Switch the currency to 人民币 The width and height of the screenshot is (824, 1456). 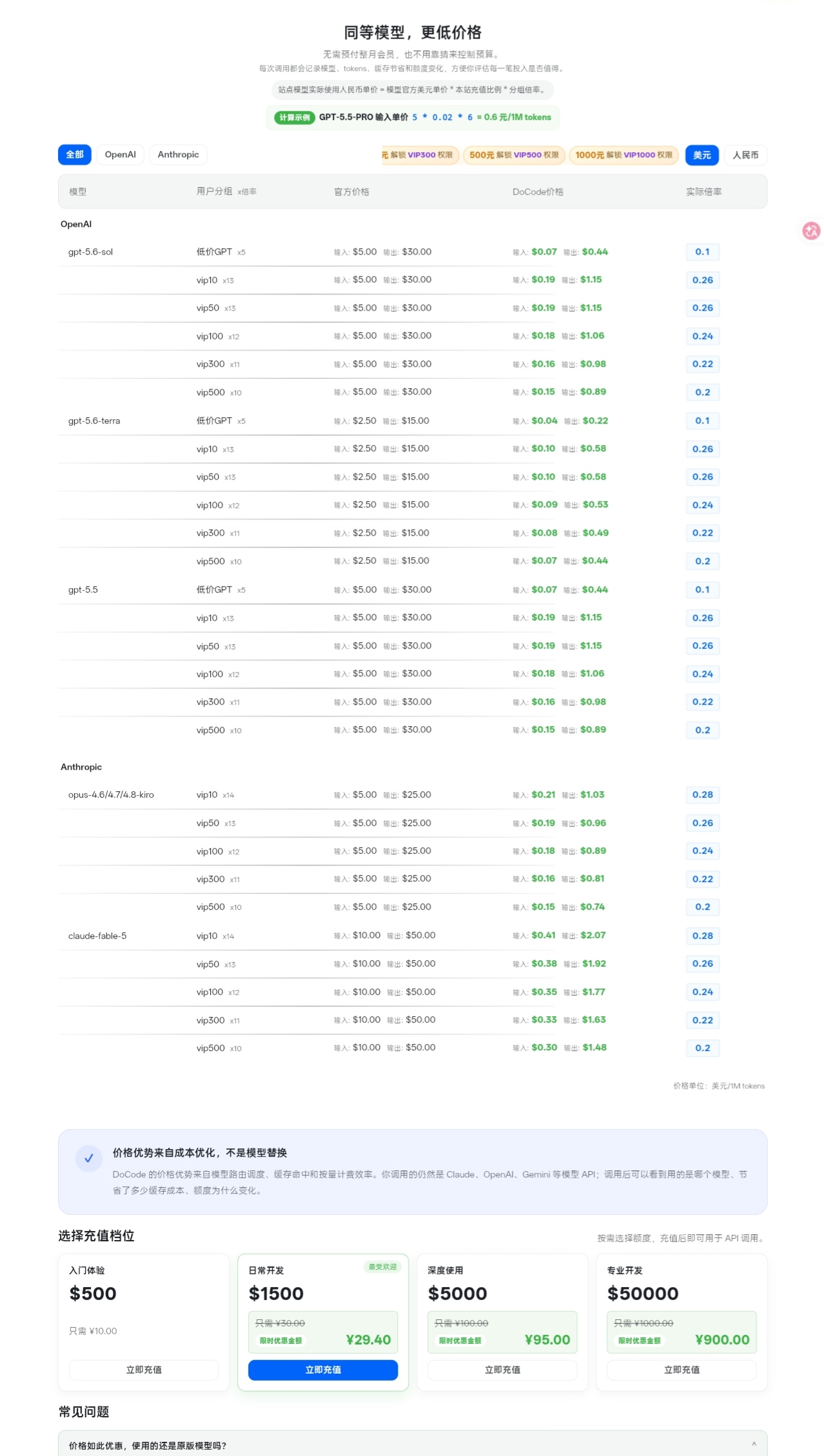coord(746,155)
